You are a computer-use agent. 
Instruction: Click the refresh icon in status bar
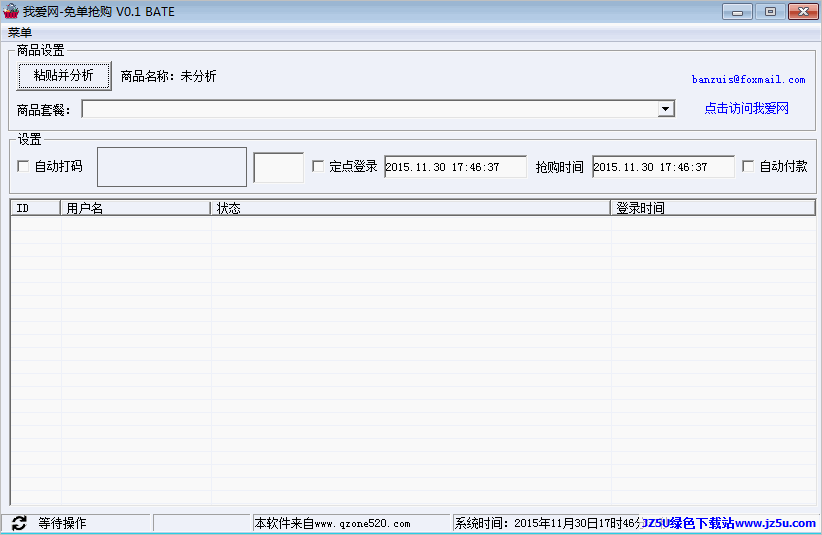click(x=19, y=523)
